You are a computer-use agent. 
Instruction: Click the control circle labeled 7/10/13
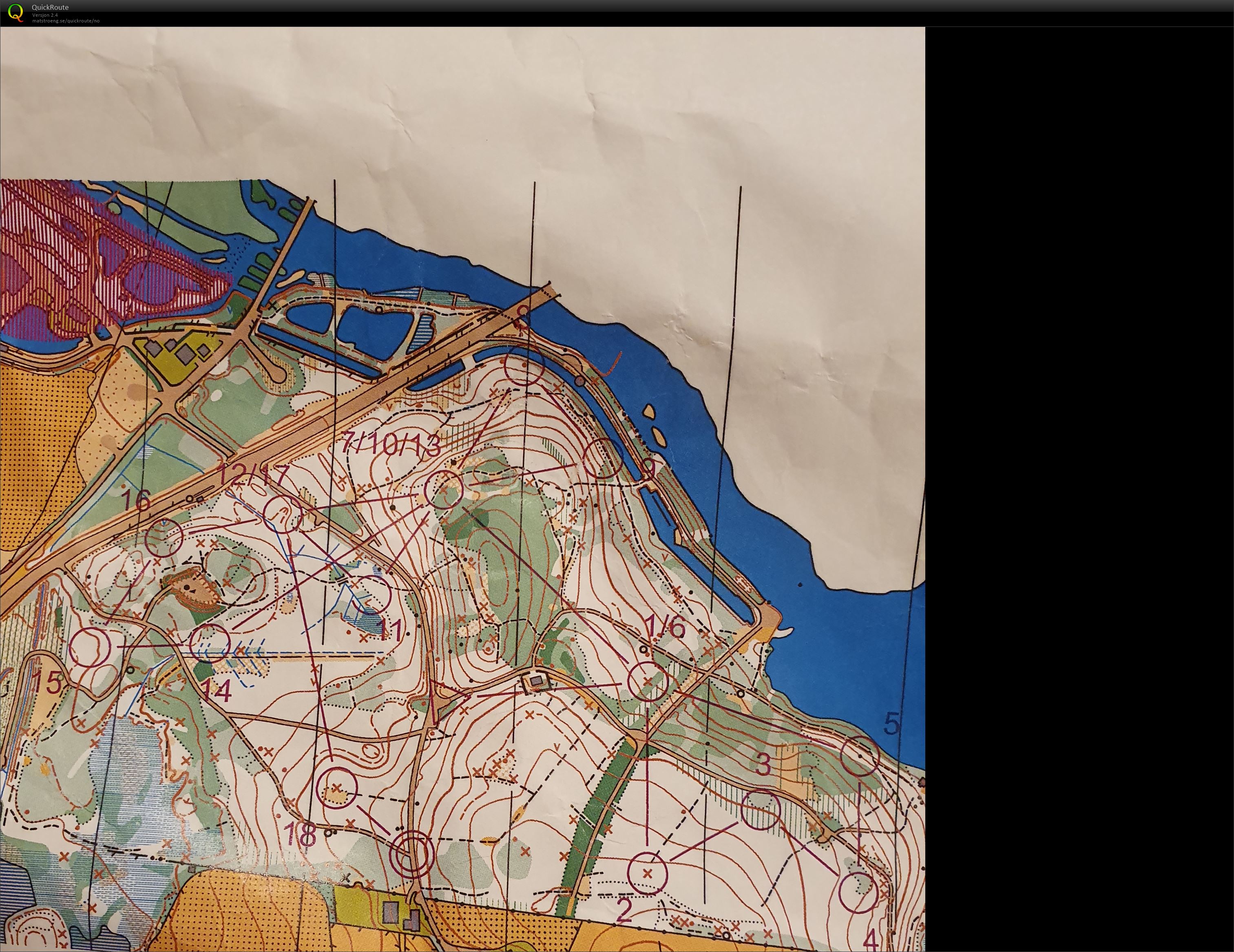444,489
